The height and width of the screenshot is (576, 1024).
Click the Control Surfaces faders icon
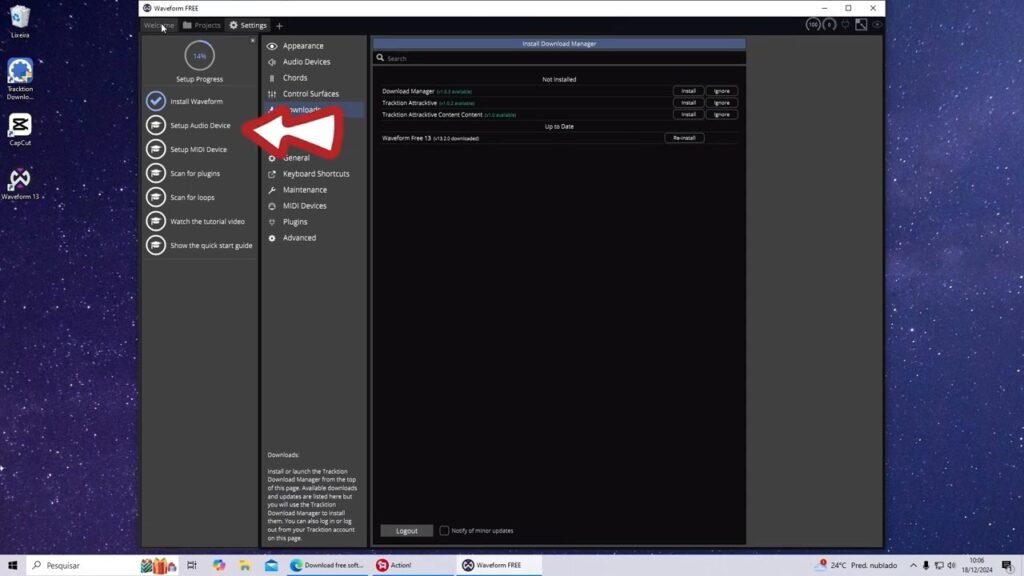(272, 94)
